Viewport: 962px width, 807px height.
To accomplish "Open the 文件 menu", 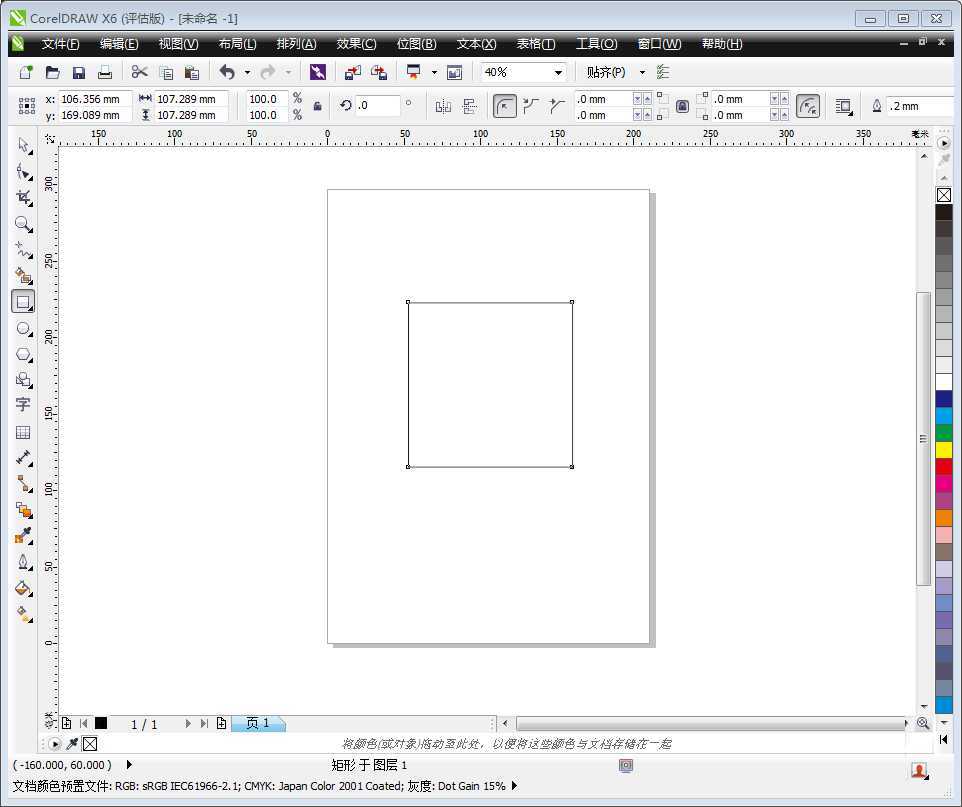I will point(60,43).
